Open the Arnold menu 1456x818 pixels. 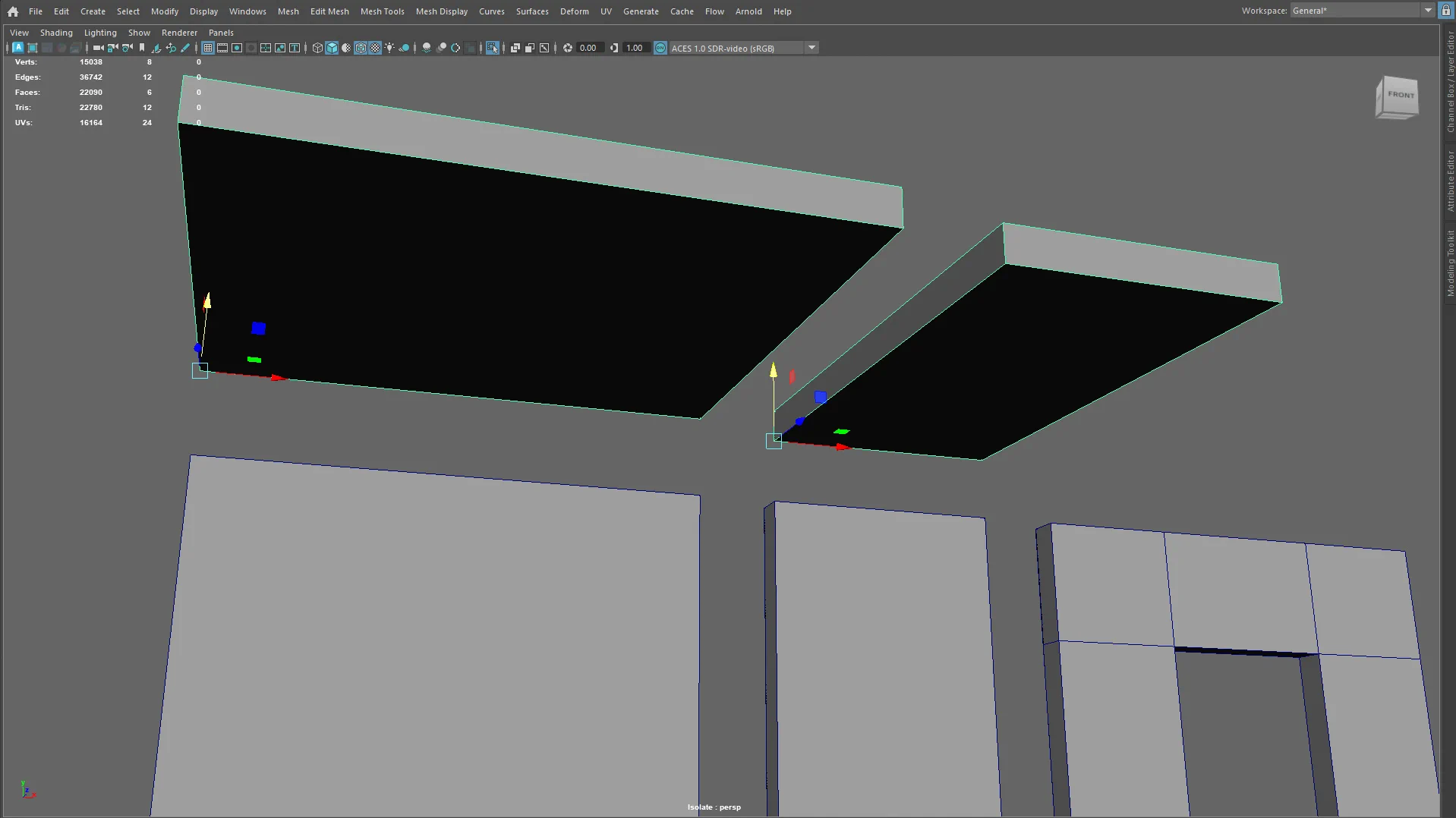pyautogui.click(x=748, y=11)
